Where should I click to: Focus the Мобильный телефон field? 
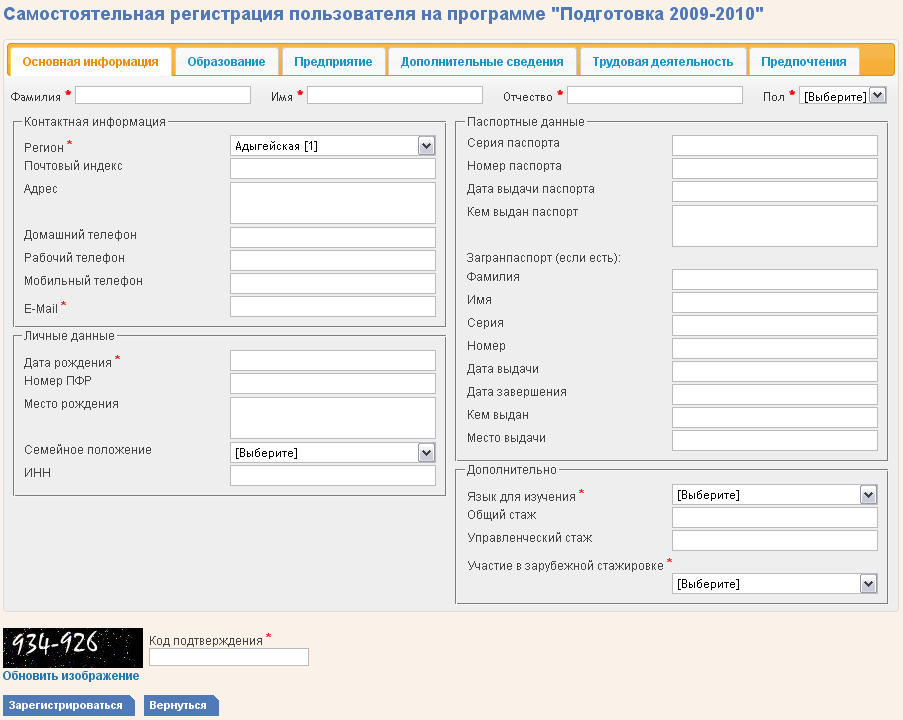(x=333, y=283)
